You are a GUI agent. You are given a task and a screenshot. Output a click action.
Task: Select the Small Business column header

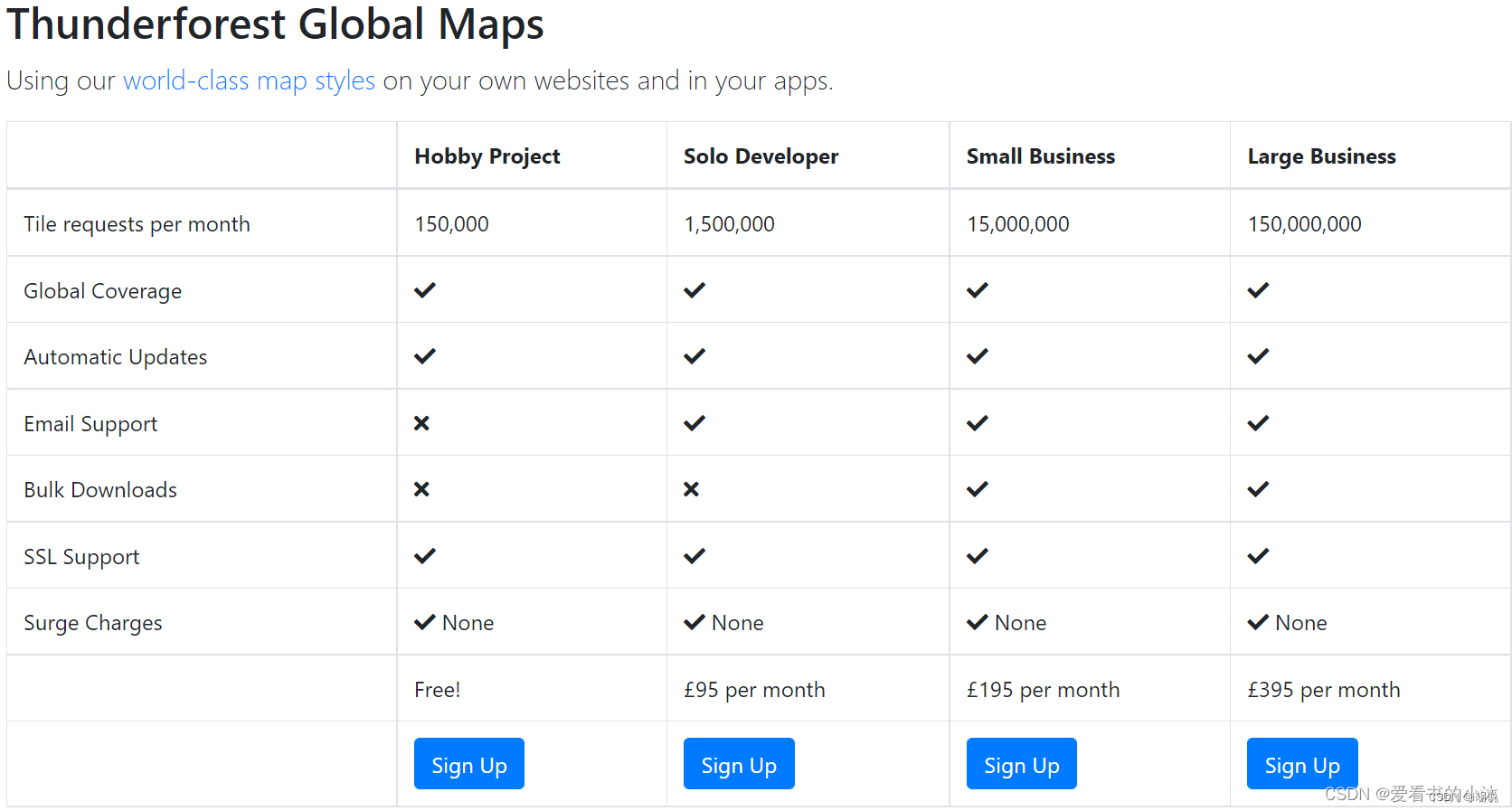pyautogui.click(x=1041, y=156)
